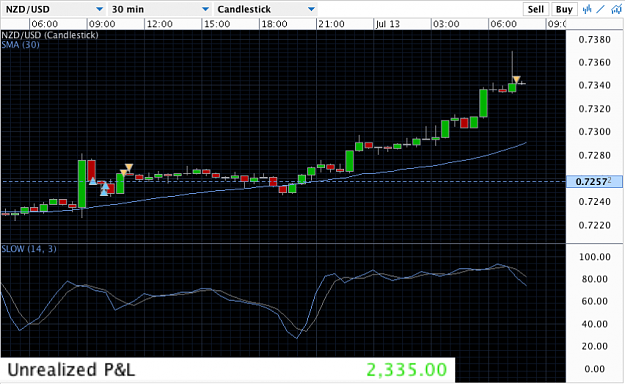The width and height of the screenshot is (625, 384).
Task: Click the 0.7380 price axis label
Action: 594,39
